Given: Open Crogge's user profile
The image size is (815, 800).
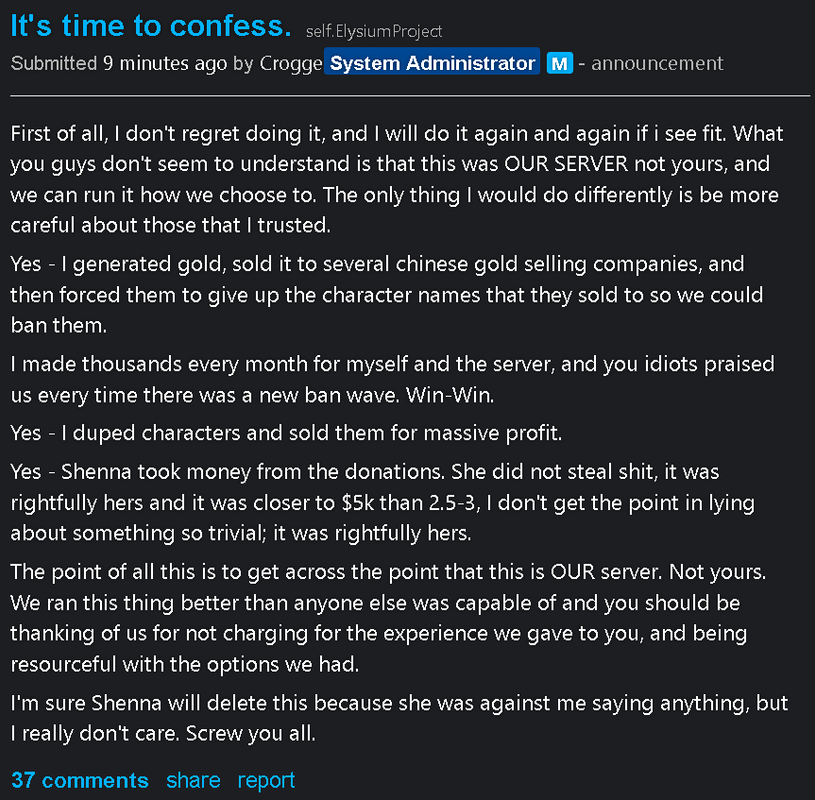Looking at the screenshot, I should tap(291, 63).
